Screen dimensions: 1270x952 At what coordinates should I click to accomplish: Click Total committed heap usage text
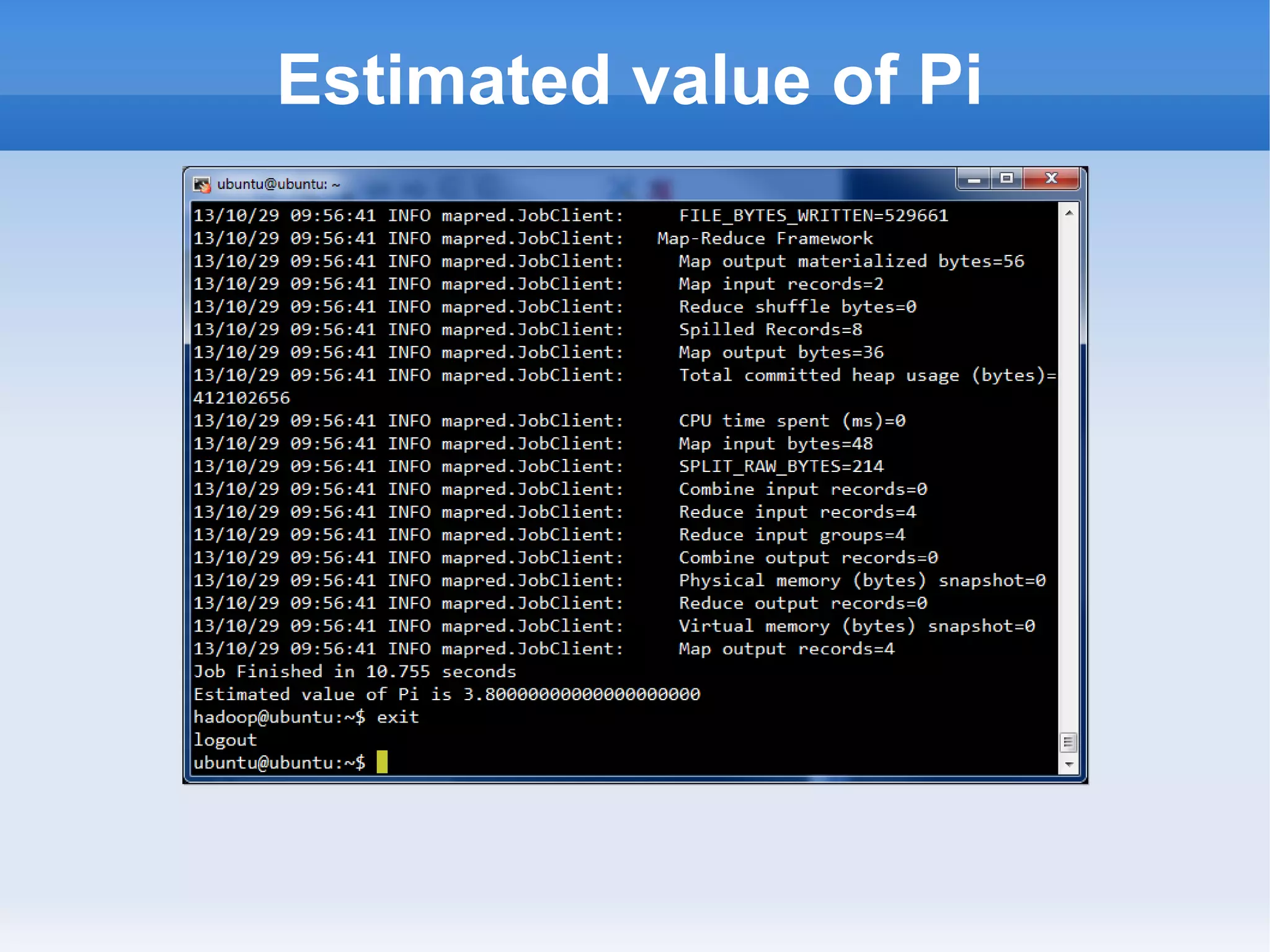pos(868,375)
